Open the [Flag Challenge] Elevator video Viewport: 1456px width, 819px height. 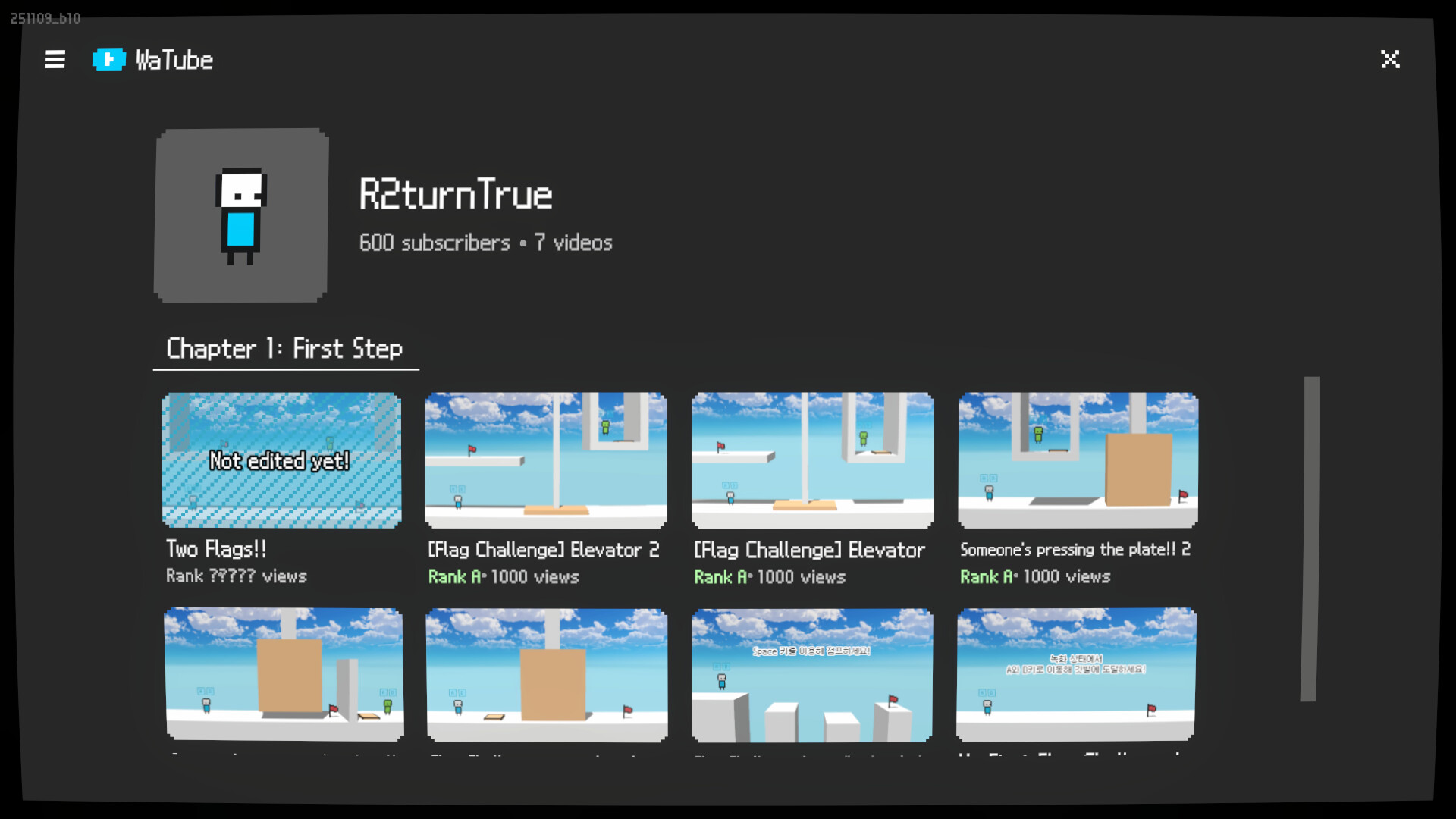812,460
